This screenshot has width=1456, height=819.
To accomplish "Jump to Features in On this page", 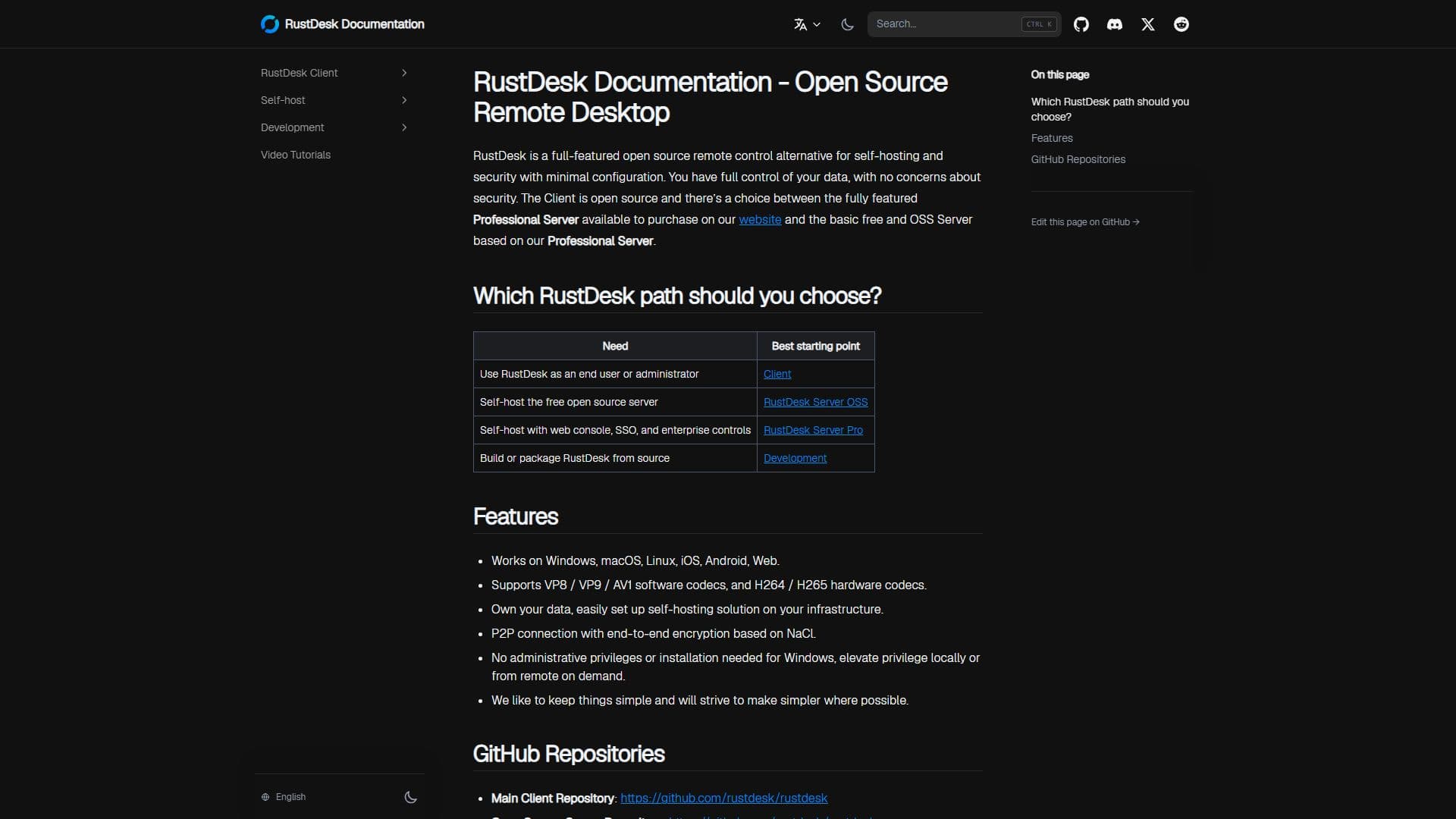I will (1052, 138).
